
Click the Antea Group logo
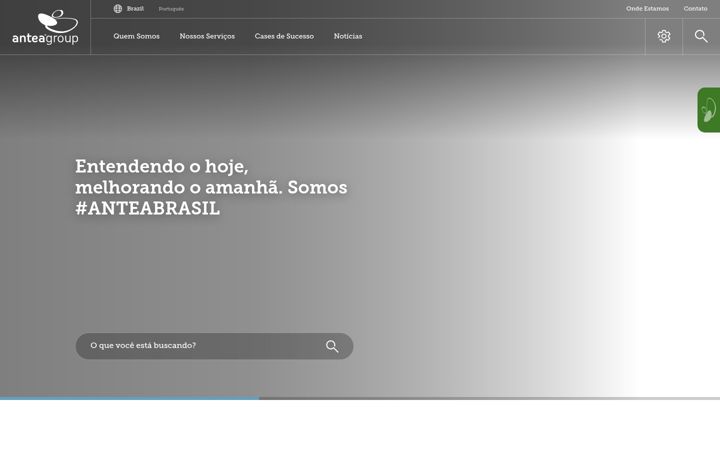(x=45, y=28)
